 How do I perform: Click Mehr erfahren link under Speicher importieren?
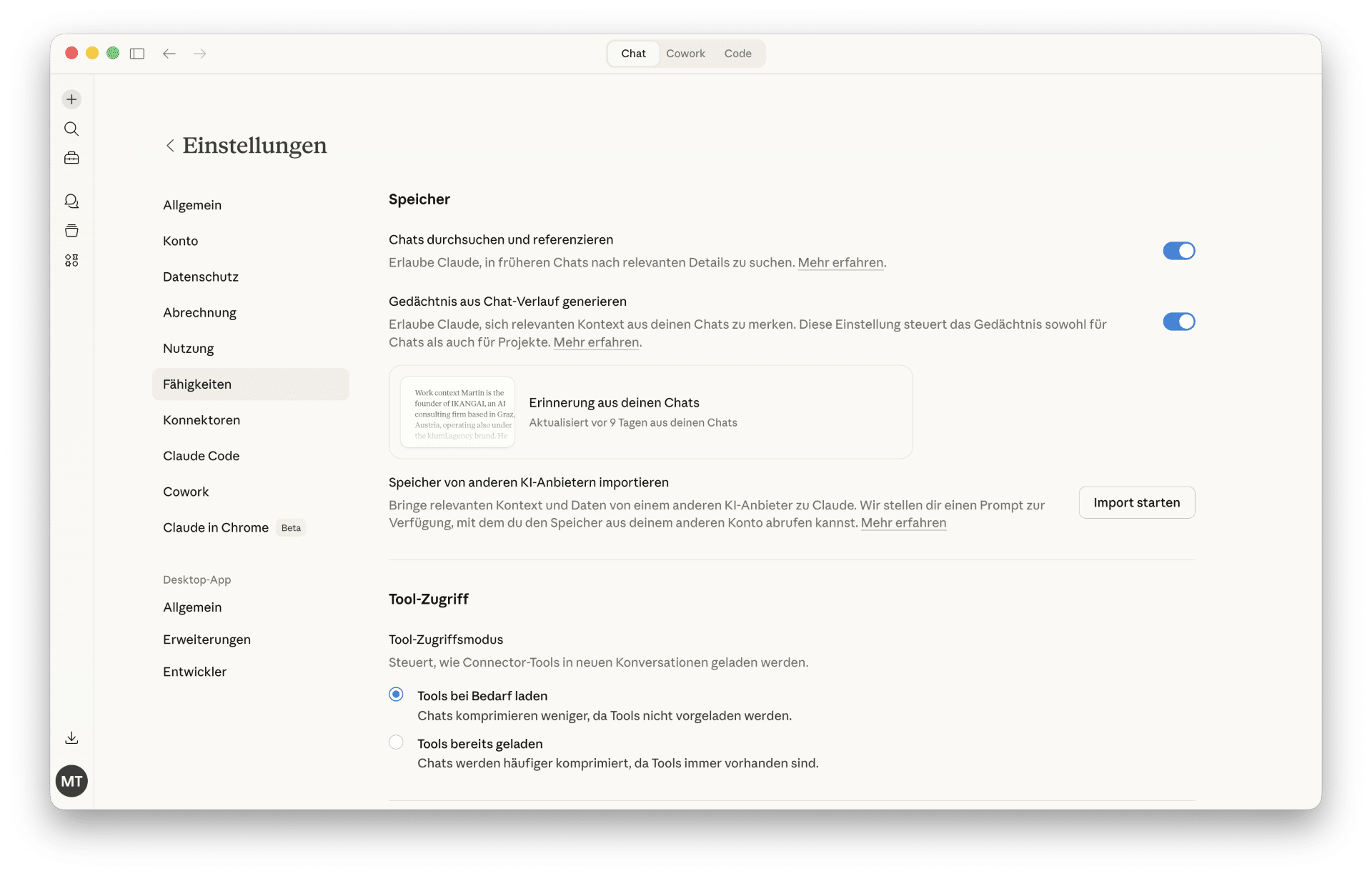click(903, 523)
